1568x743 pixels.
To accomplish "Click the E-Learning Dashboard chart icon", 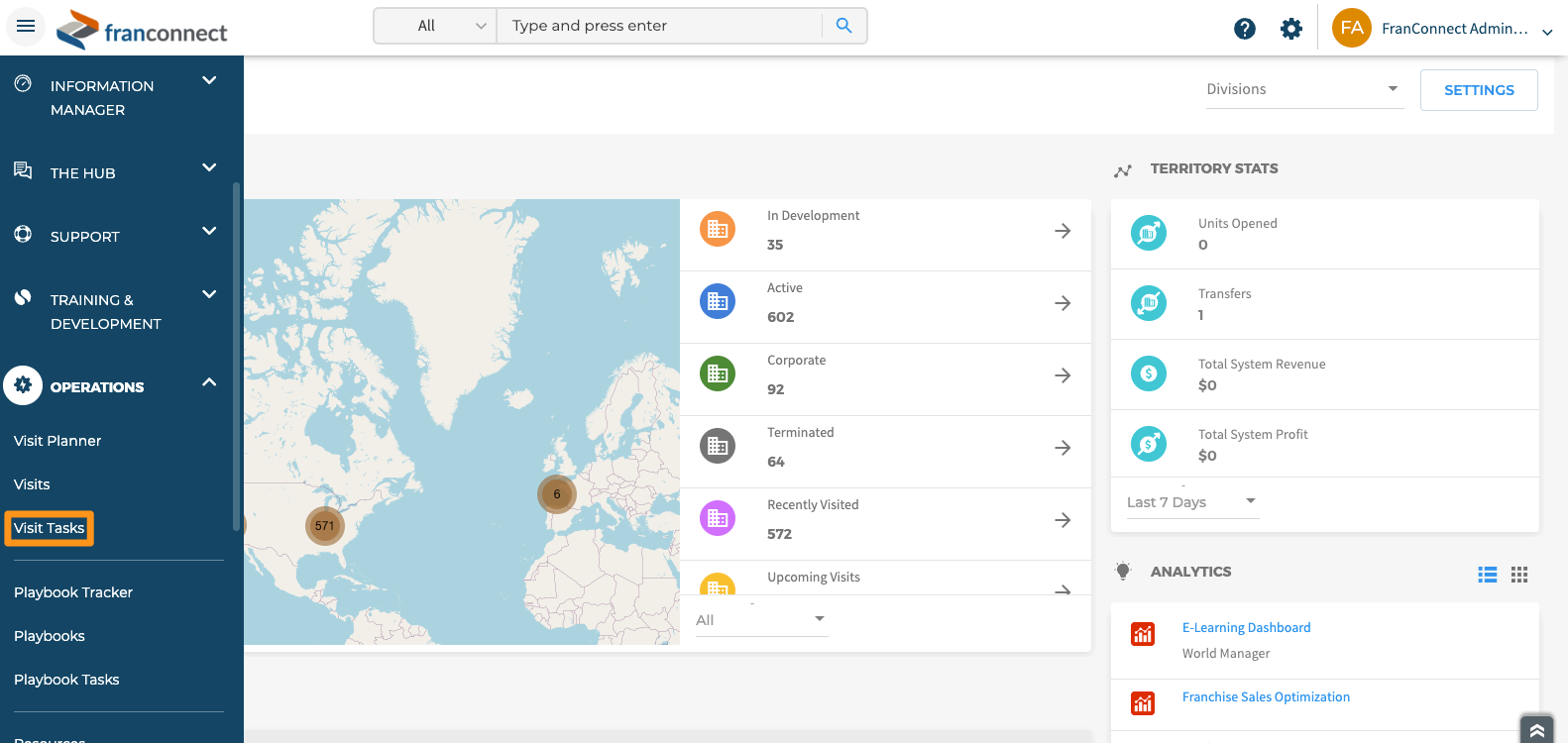I will click(x=1143, y=634).
